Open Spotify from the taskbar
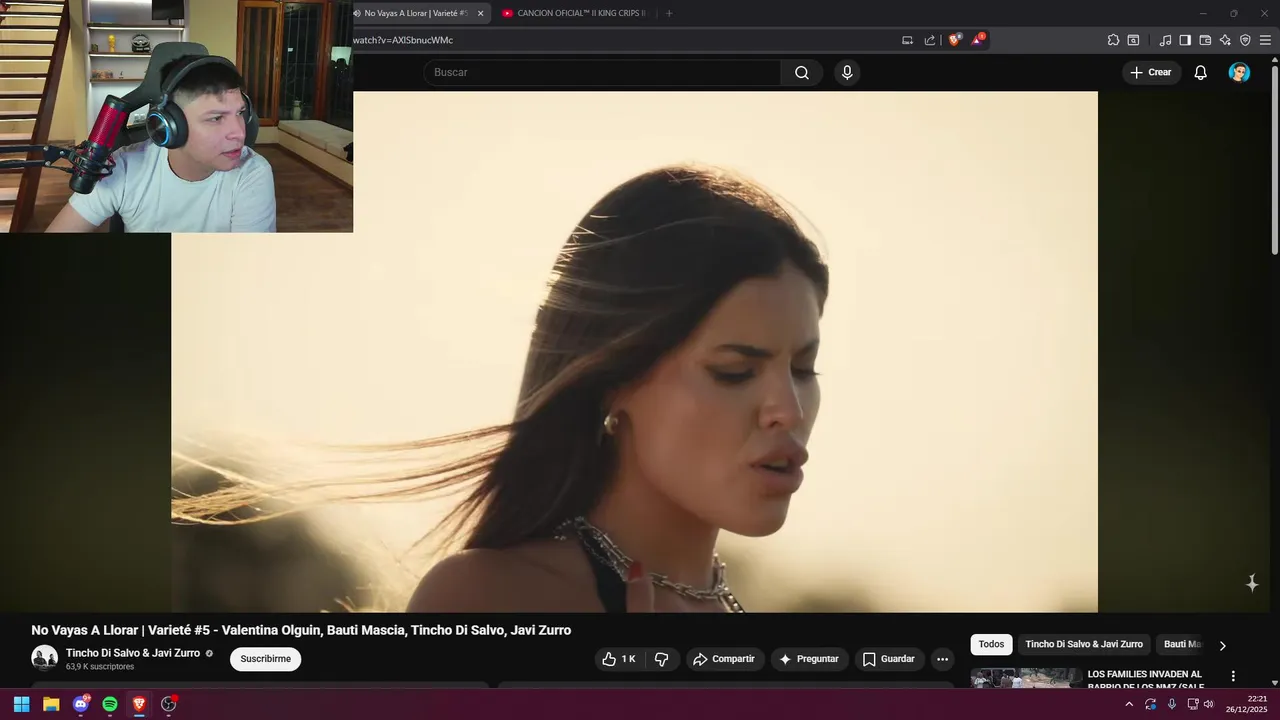The width and height of the screenshot is (1280, 720). coord(110,704)
